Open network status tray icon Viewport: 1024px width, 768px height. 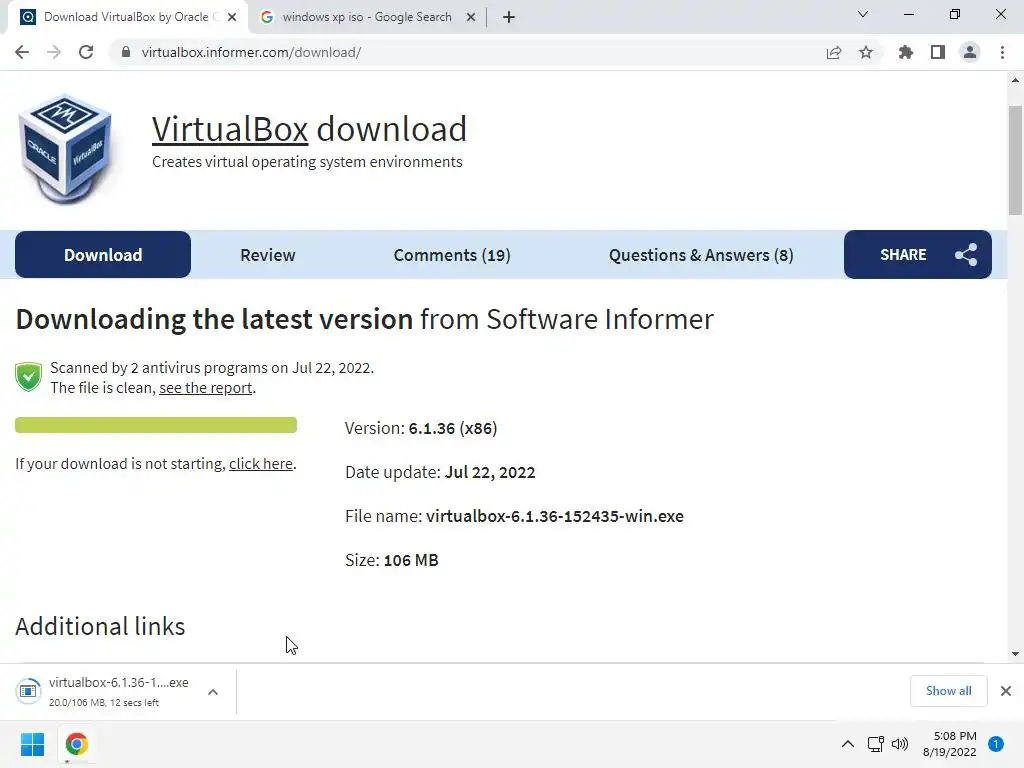[x=876, y=744]
